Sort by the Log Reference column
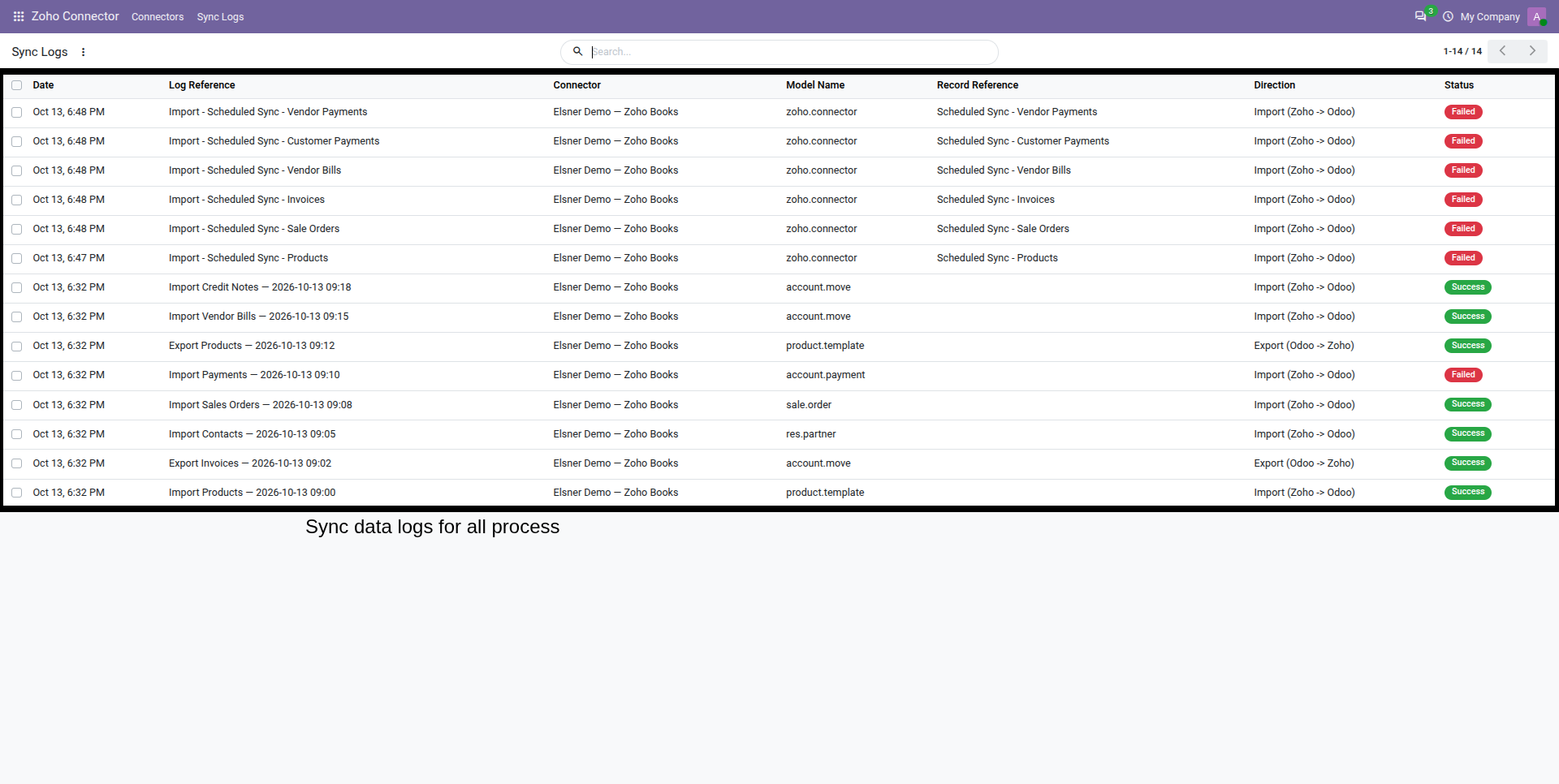The image size is (1559, 784). click(201, 85)
